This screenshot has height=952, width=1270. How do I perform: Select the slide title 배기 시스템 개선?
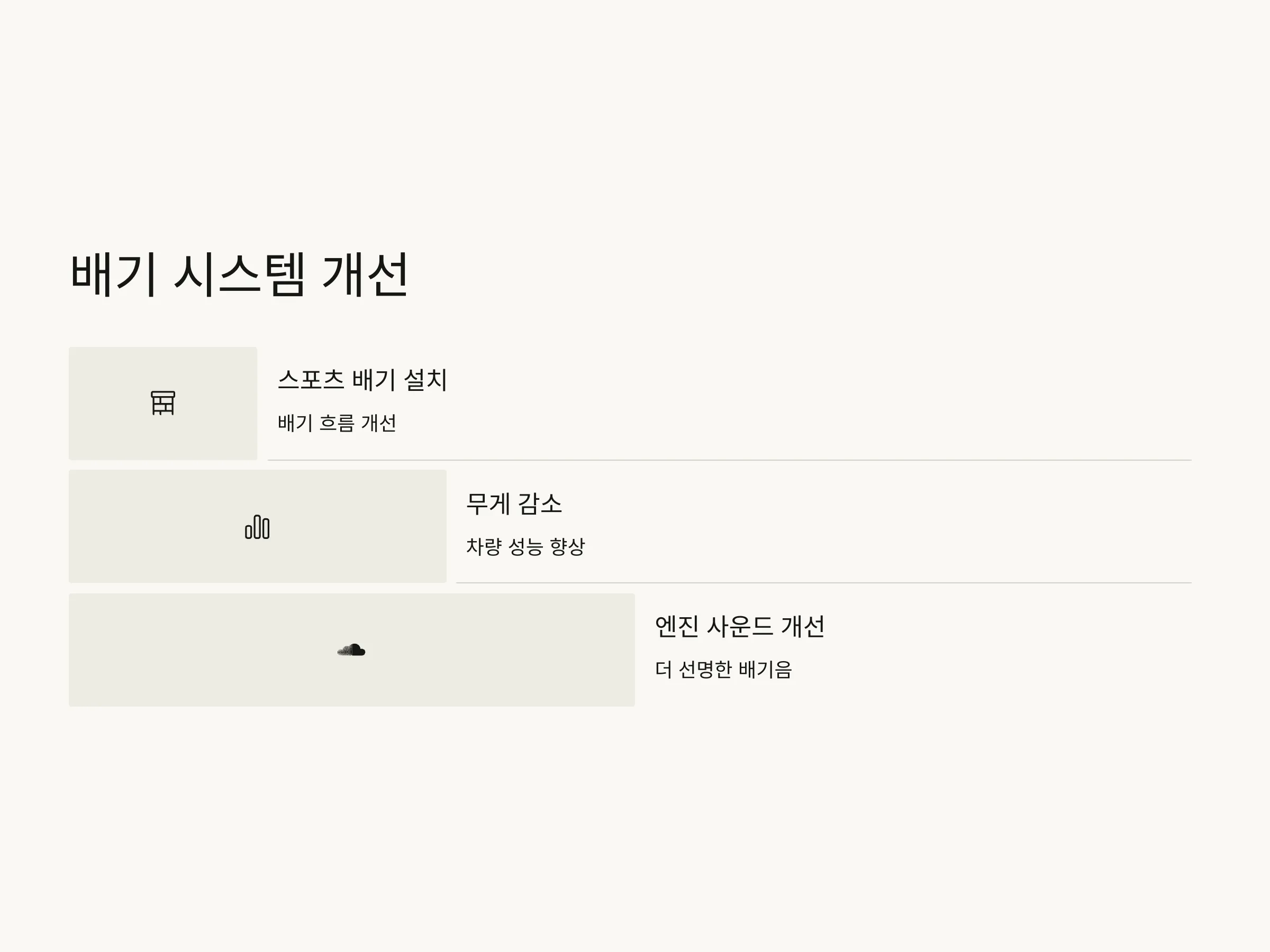coord(239,274)
